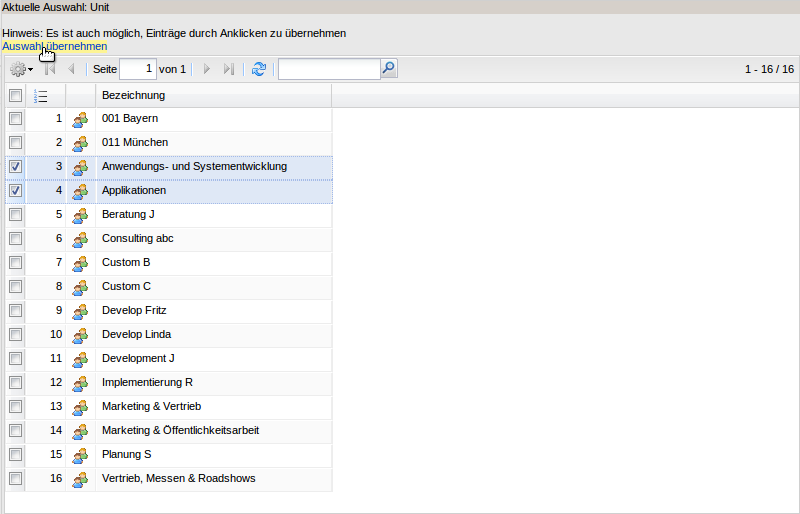The width and height of the screenshot is (800, 514).
Task: Go to the previous page
Action: (x=71, y=69)
